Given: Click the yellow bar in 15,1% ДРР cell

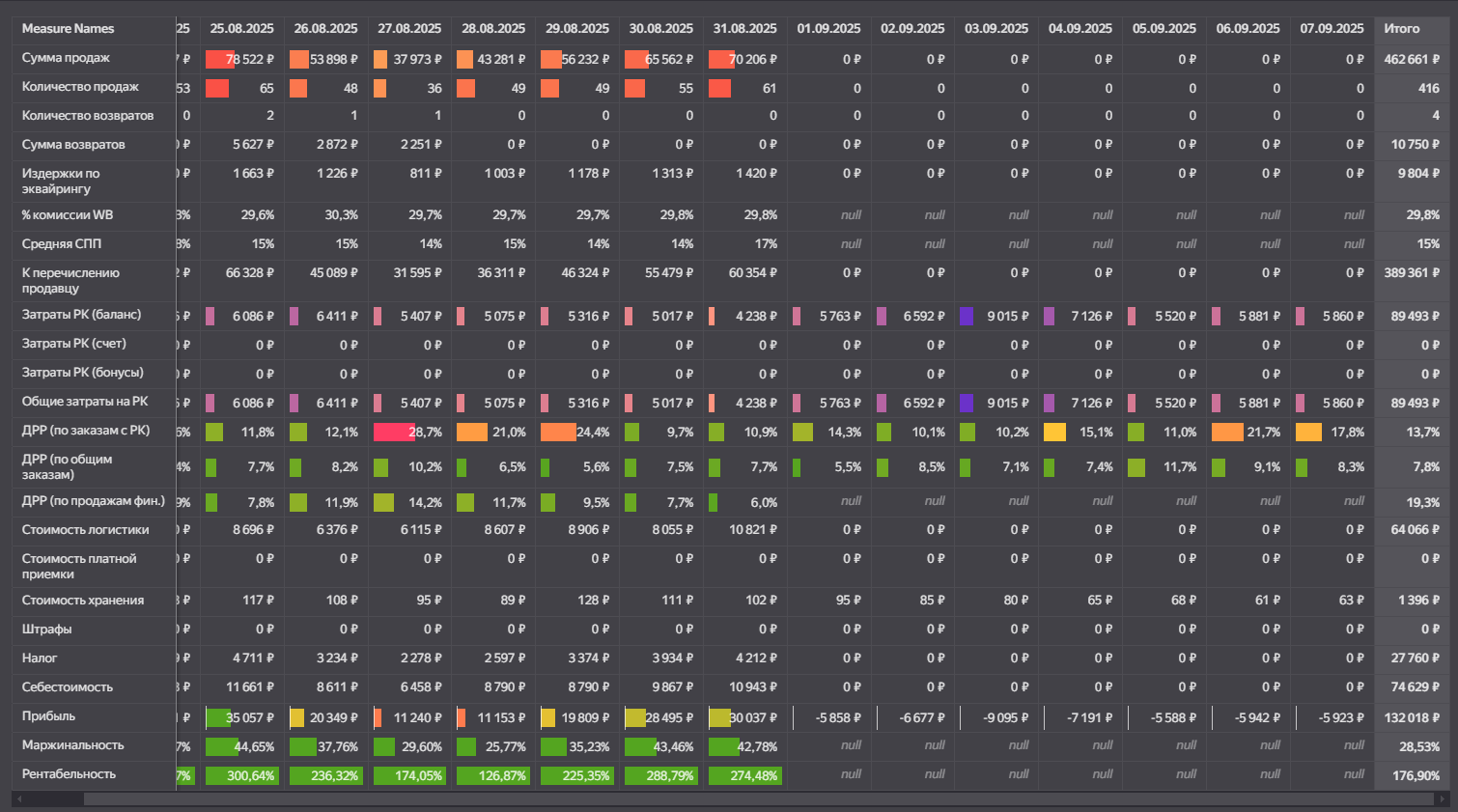Looking at the screenshot, I should point(1054,432).
